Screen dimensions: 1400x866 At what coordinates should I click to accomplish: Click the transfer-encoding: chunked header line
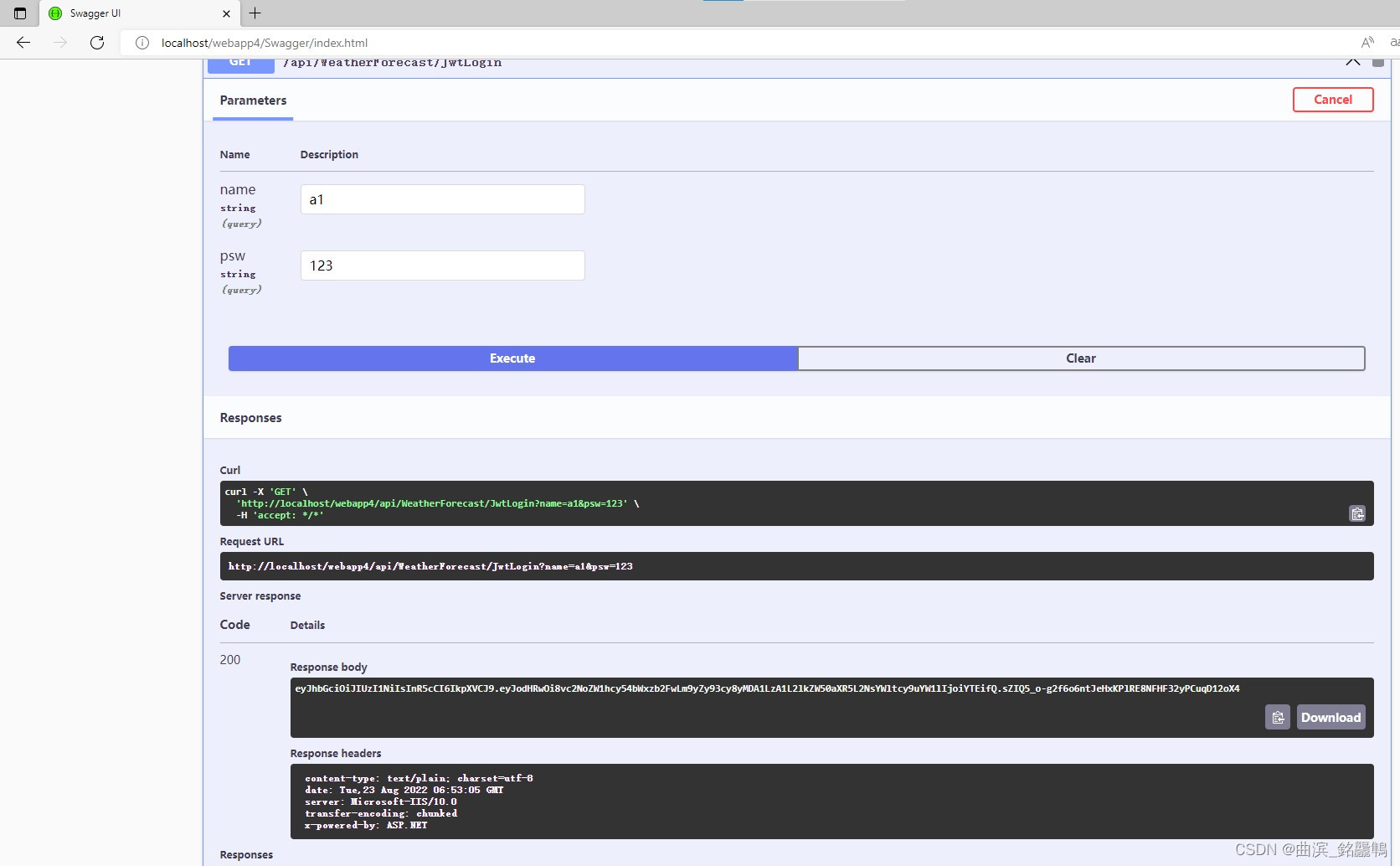(381, 813)
